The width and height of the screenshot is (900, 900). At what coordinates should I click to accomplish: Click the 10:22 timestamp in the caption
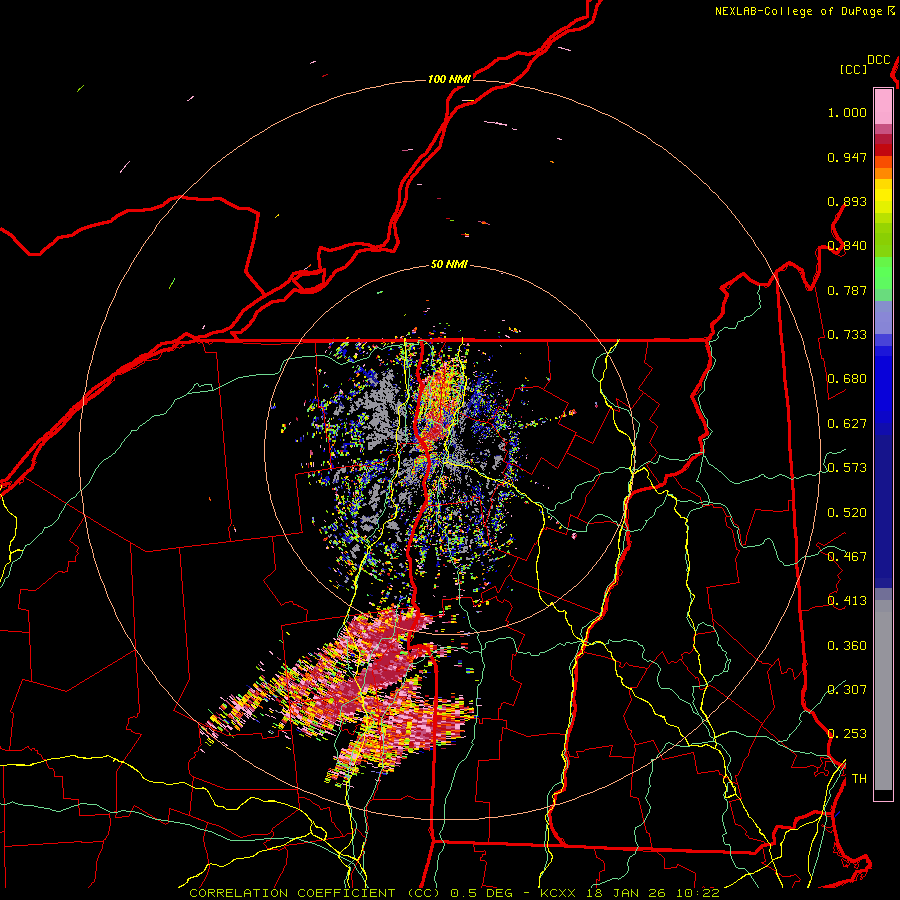point(696,893)
